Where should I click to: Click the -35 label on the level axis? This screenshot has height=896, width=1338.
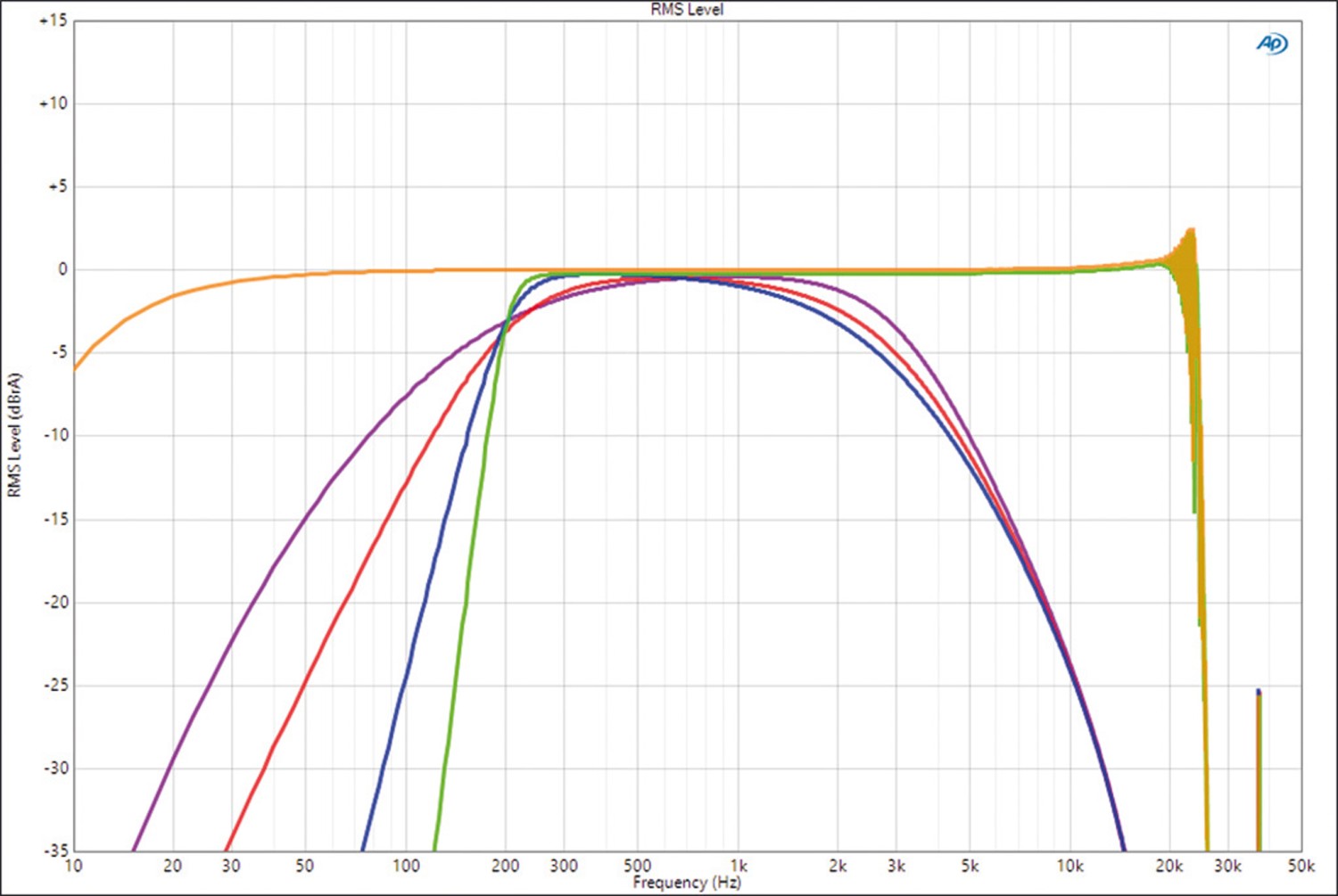click(55, 851)
